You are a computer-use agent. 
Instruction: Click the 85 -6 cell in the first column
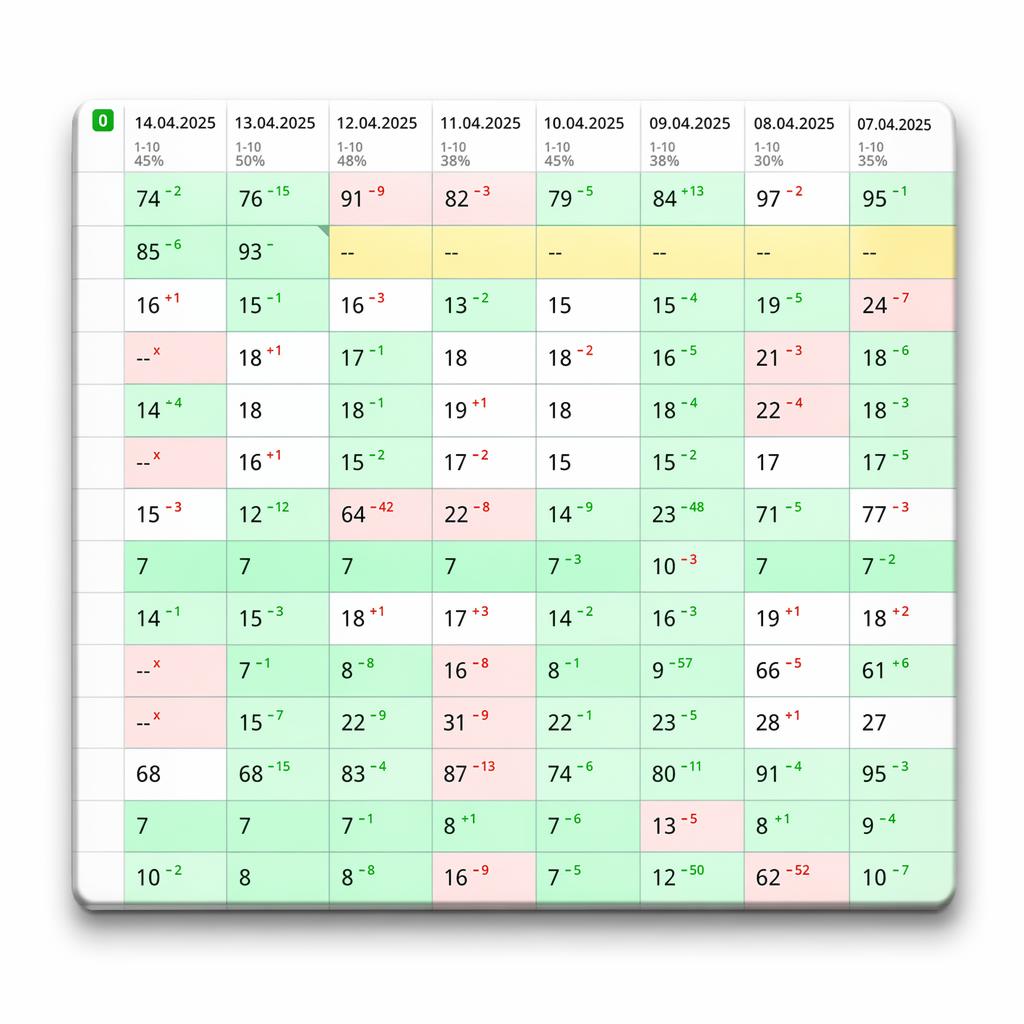[x=175, y=253]
